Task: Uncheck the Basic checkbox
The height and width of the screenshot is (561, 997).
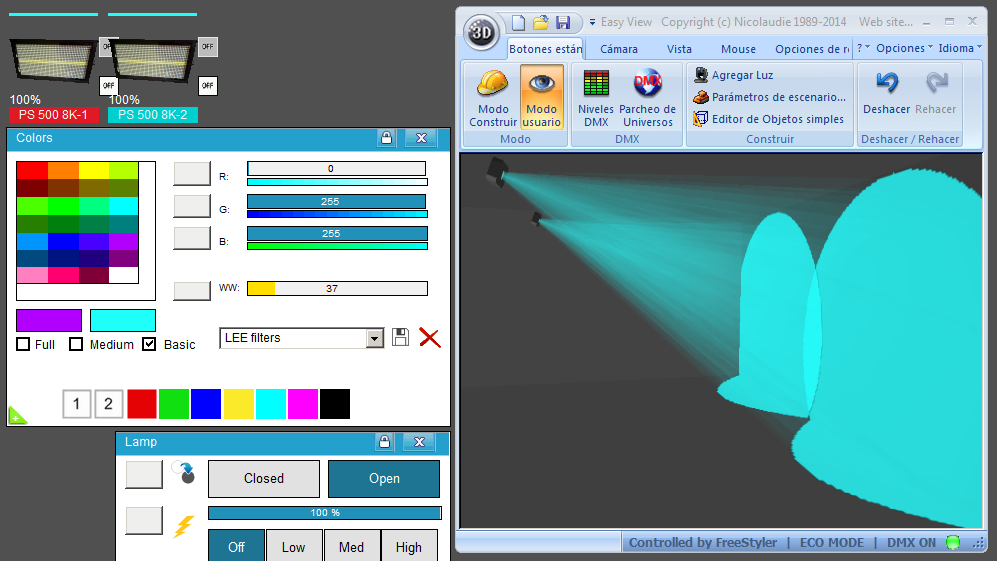Action: [x=149, y=344]
